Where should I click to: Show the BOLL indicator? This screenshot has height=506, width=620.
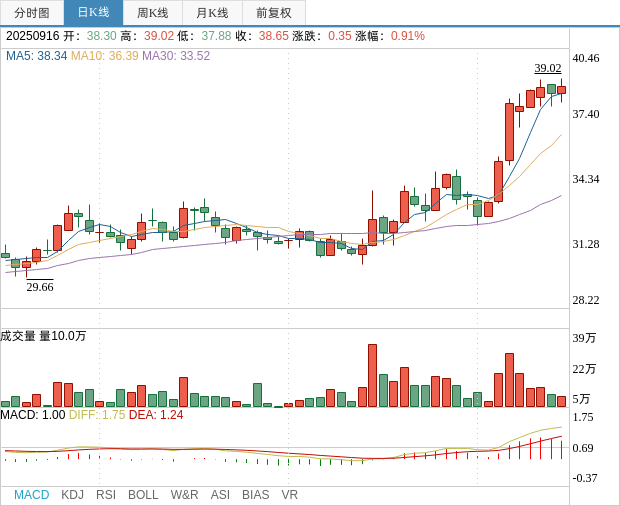tap(143, 495)
